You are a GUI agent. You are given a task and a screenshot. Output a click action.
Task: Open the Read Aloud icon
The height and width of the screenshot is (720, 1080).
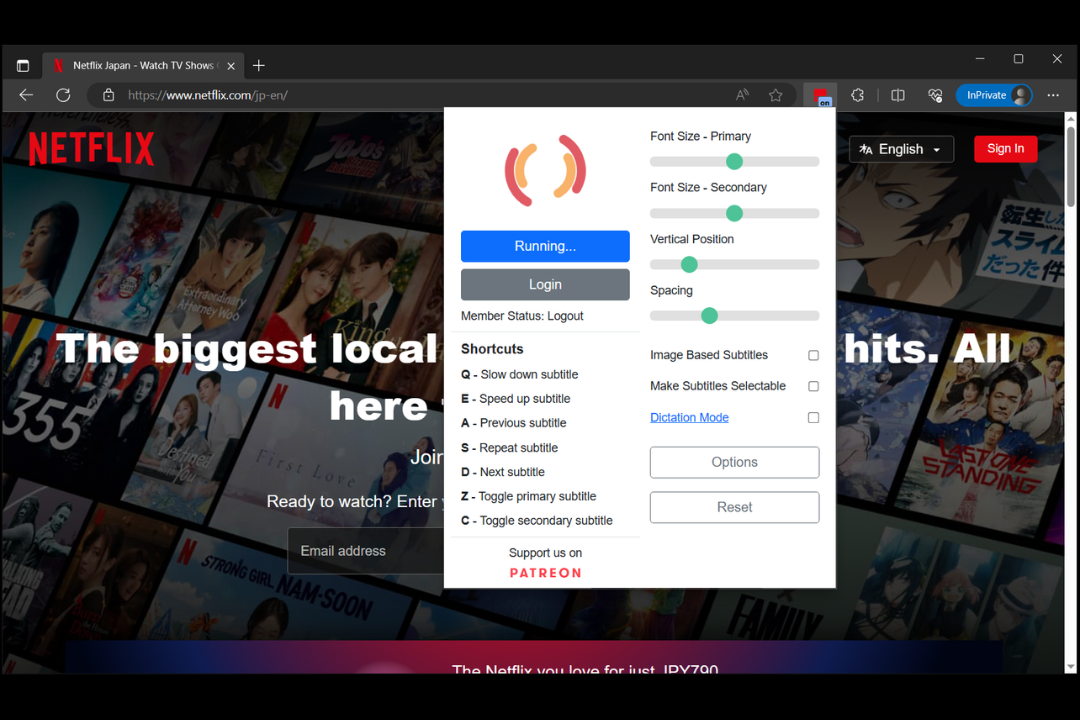tap(742, 95)
